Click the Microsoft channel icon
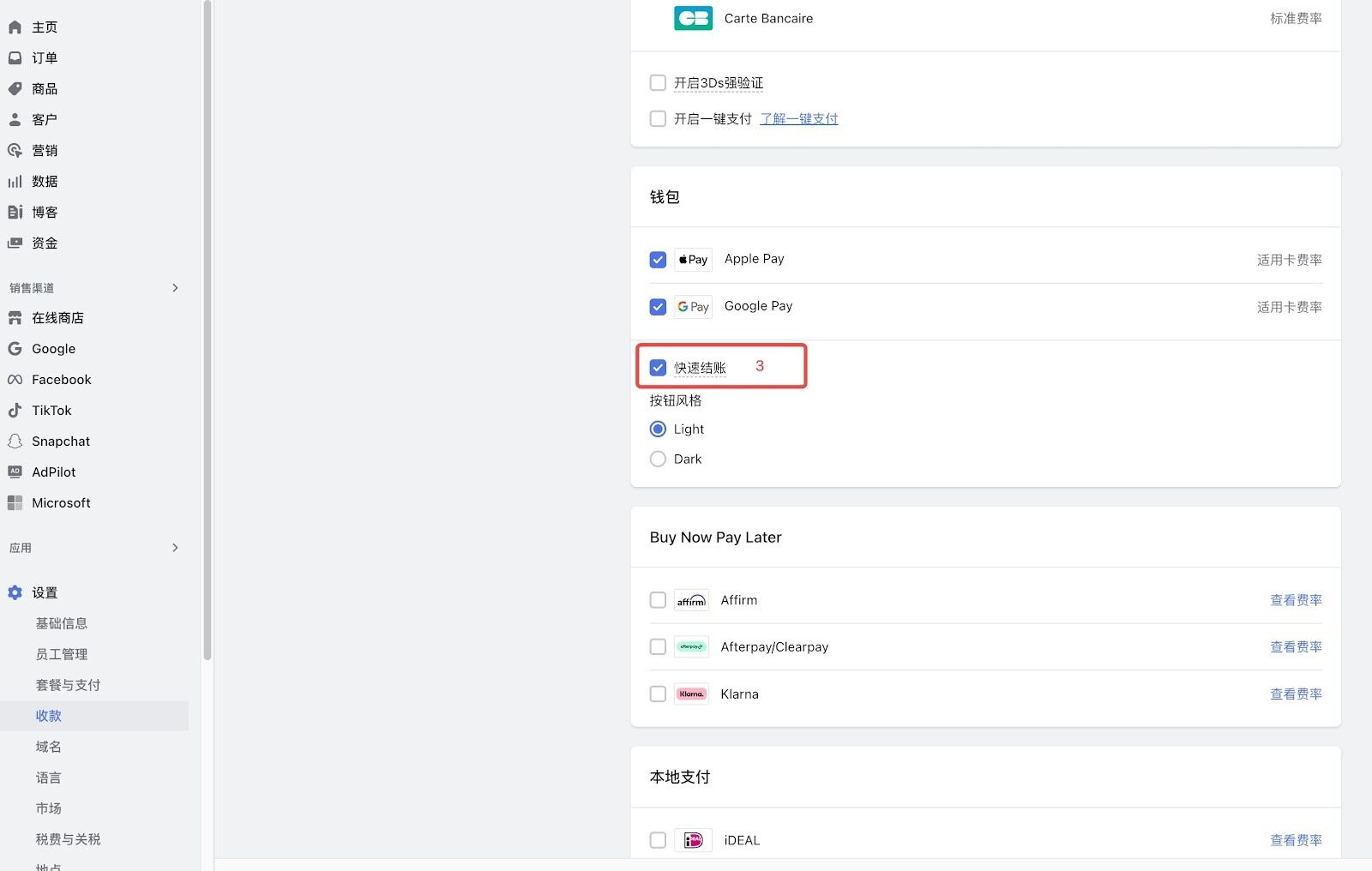Image resolution: width=1372 pixels, height=871 pixels. point(15,503)
